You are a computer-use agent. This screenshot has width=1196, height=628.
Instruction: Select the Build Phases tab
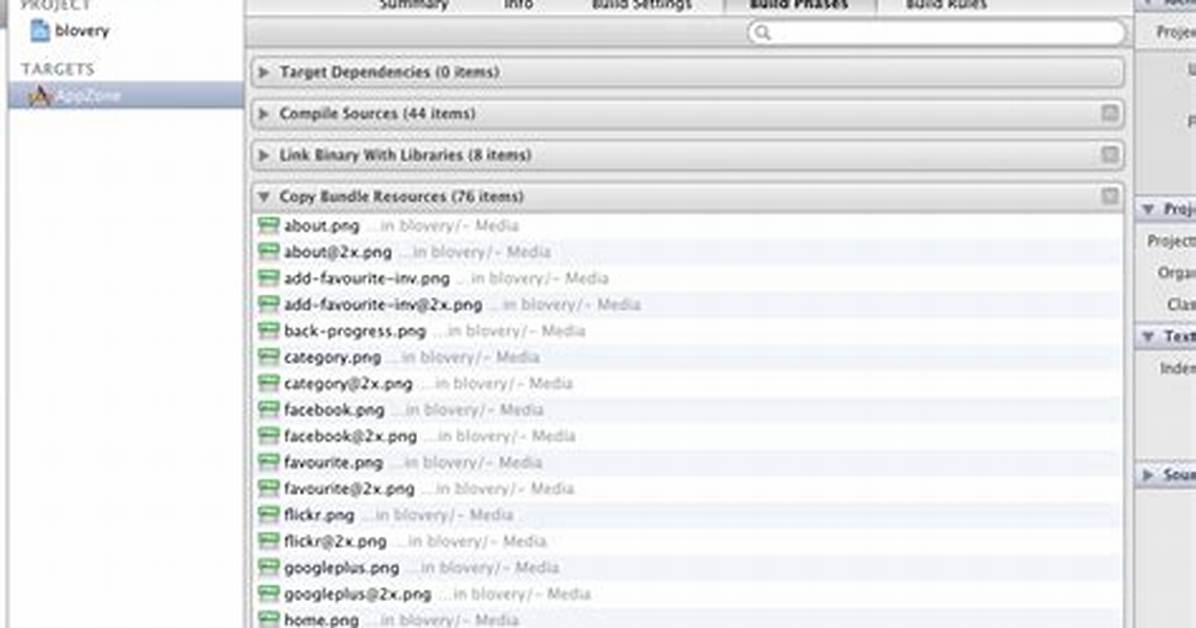tap(799, 5)
